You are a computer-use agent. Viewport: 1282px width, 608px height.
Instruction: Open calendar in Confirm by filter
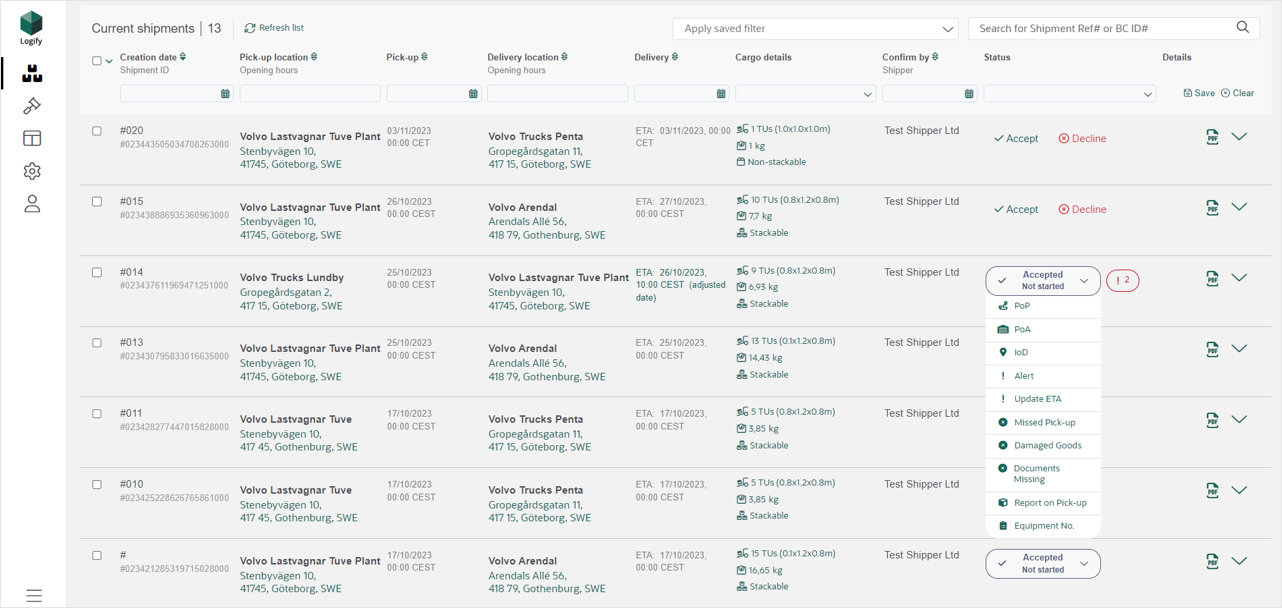969,94
